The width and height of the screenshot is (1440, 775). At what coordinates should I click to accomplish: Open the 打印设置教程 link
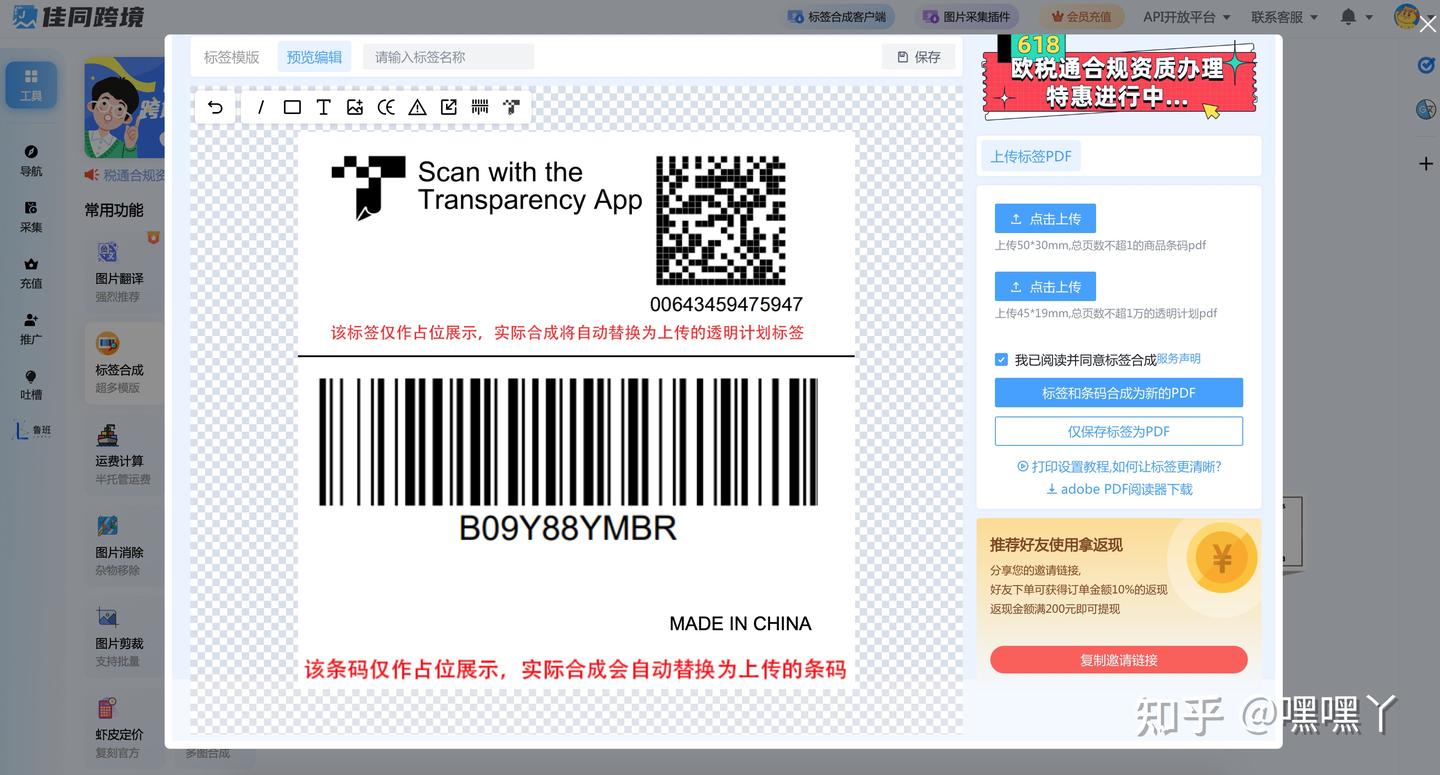click(1119, 467)
